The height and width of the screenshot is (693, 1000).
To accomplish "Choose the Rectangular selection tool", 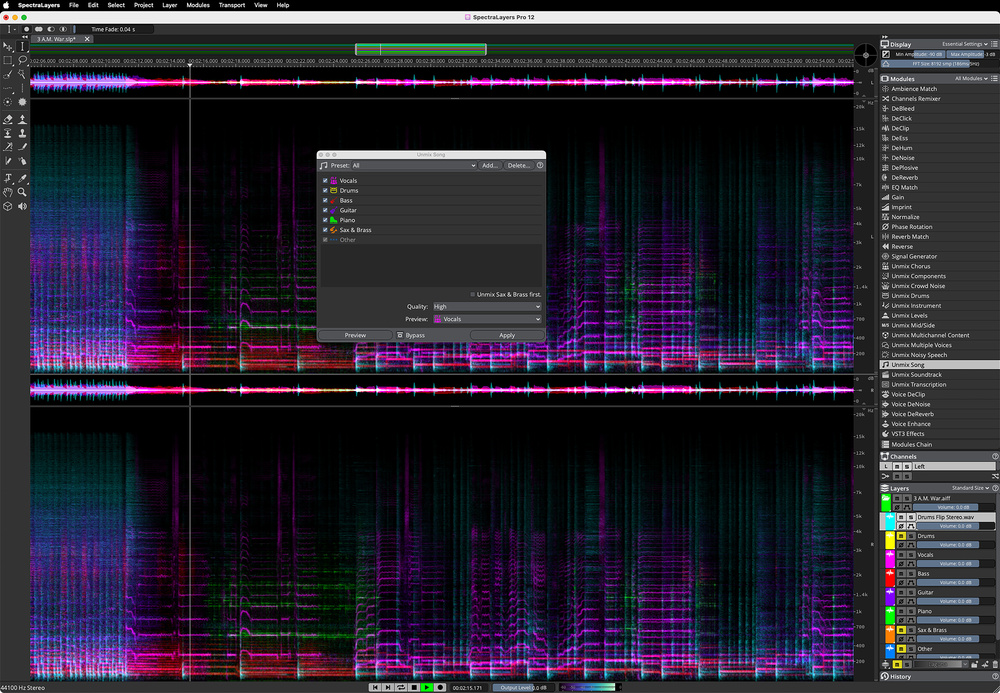I will click(x=8, y=60).
